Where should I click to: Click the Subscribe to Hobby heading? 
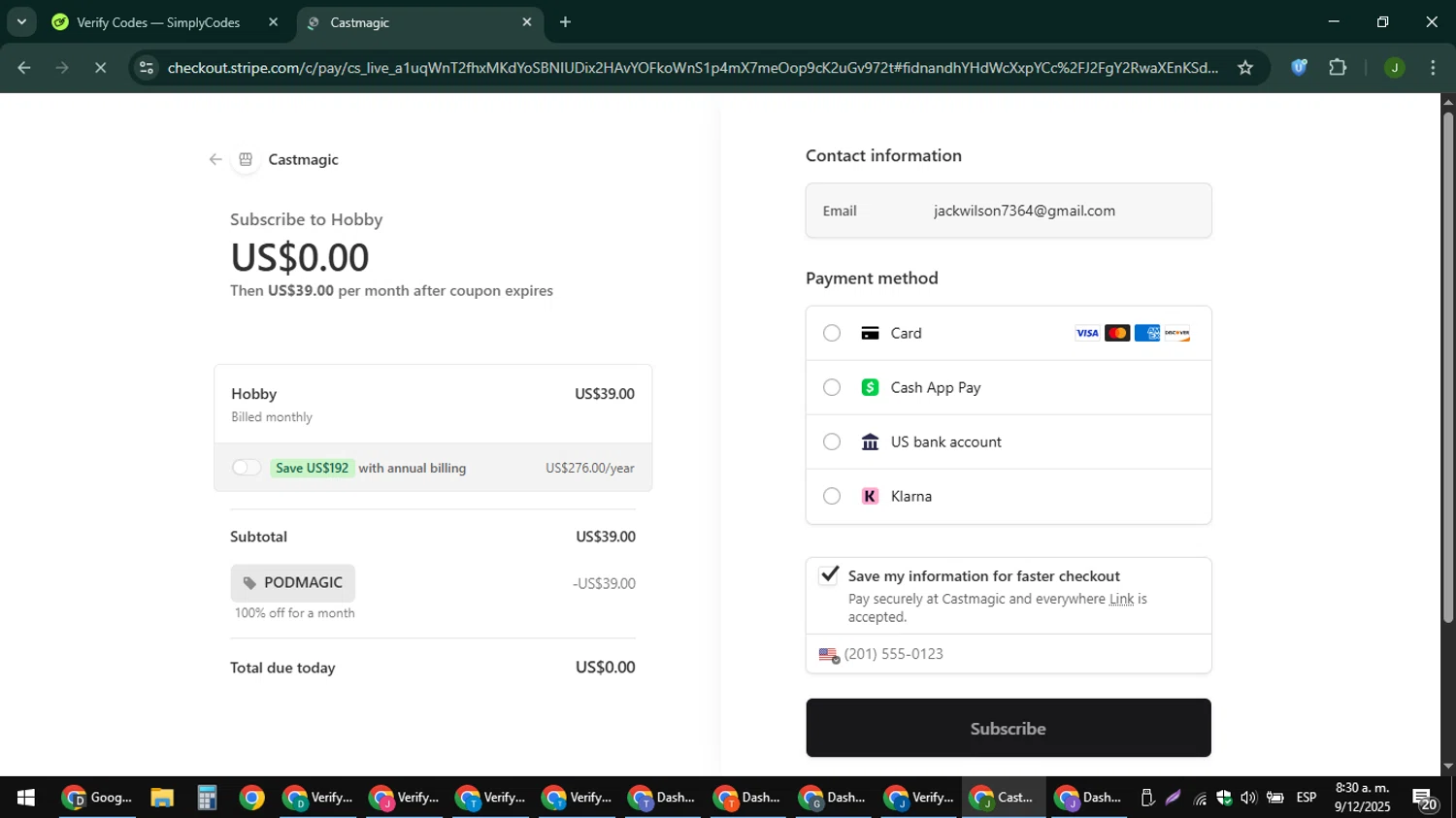point(306,219)
